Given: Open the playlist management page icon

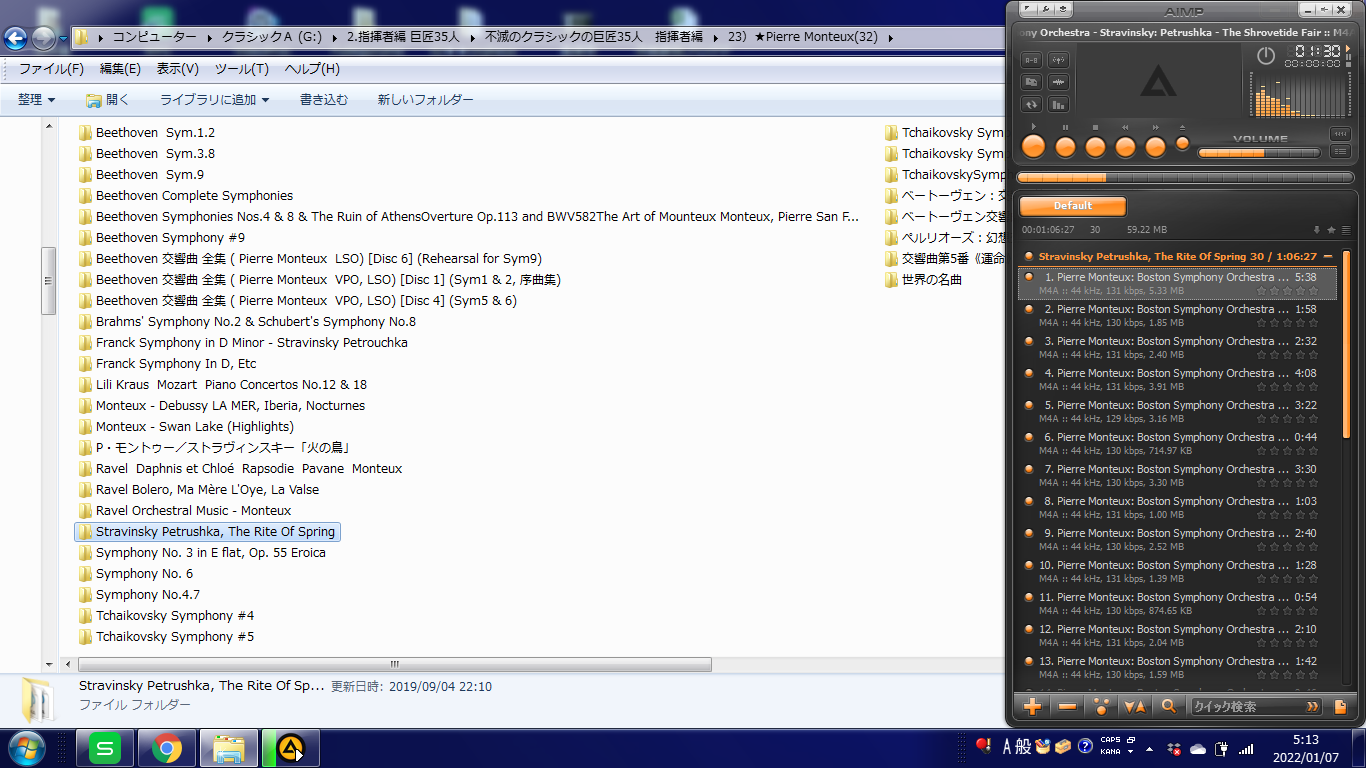Looking at the screenshot, I should [1341, 707].
